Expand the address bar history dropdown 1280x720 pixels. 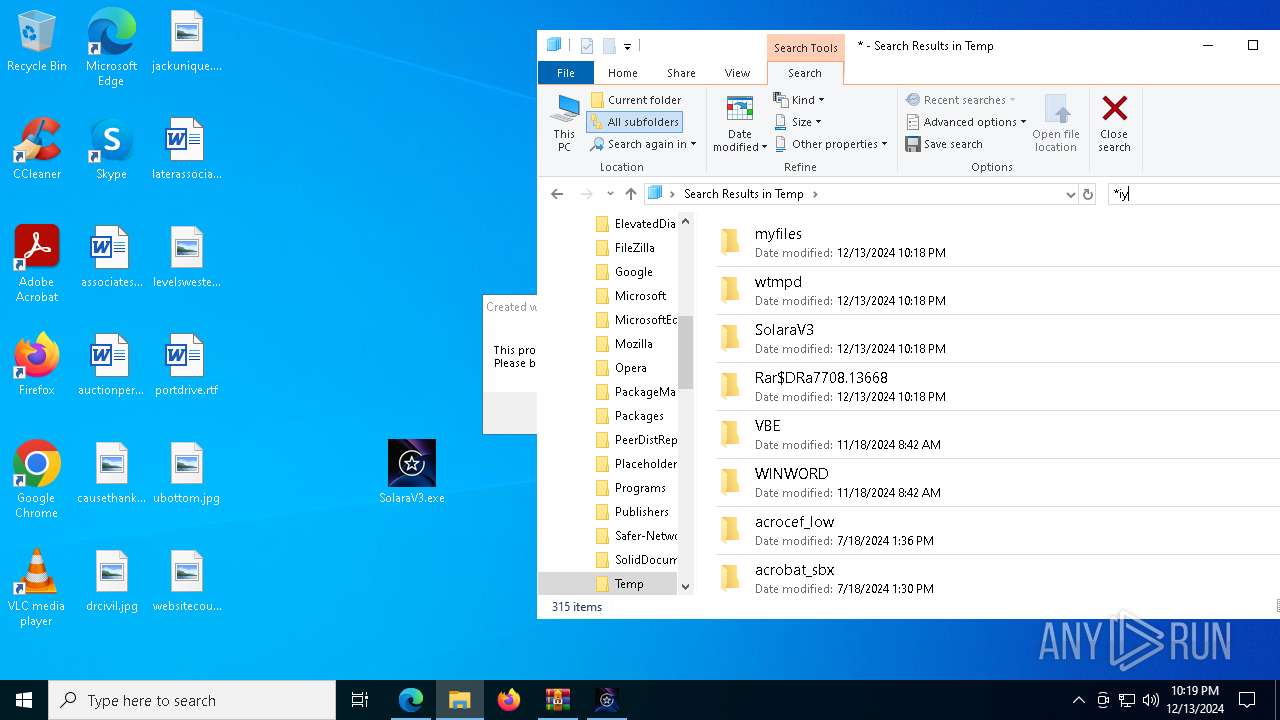point(1070,194)
